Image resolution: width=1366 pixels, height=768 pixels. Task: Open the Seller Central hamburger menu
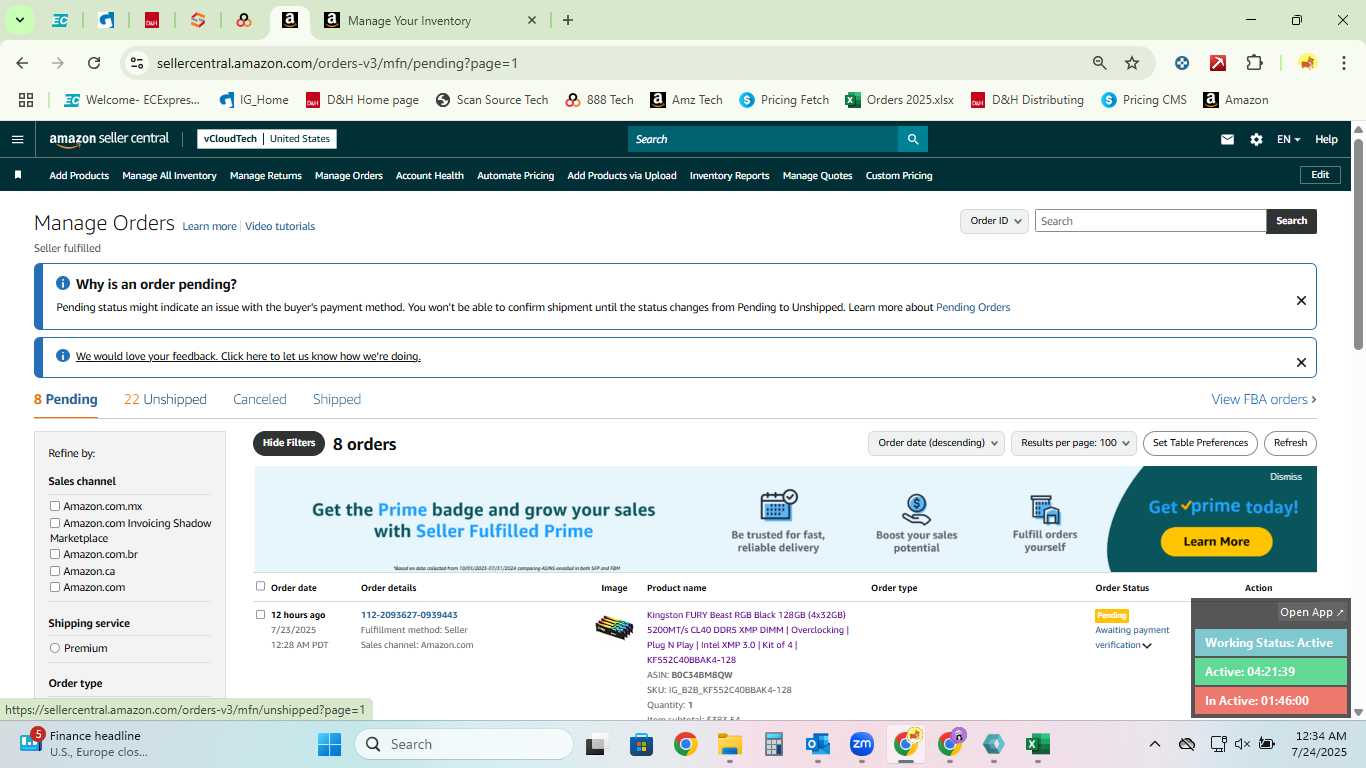point(17,139)
